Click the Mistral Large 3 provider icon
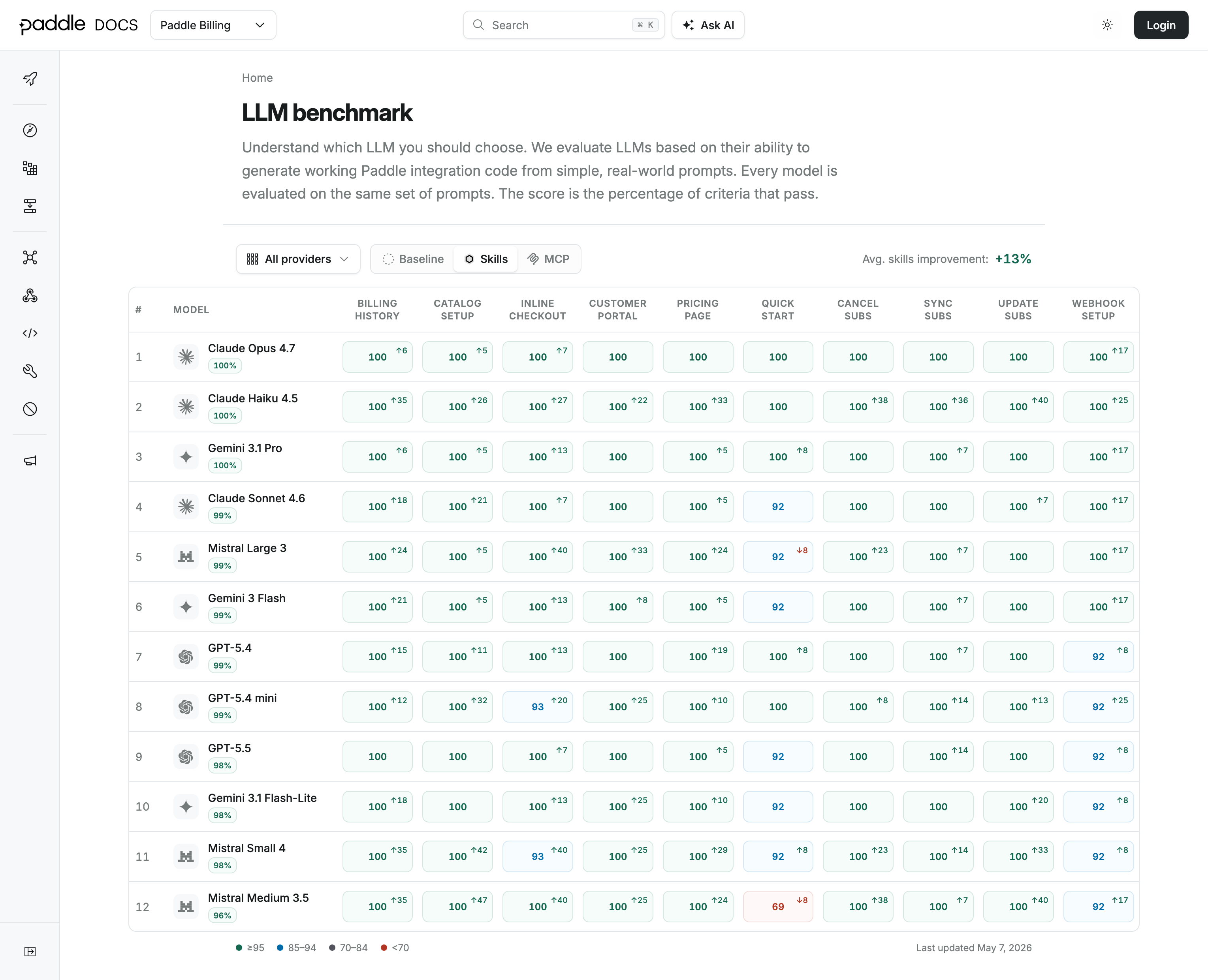The image size is (1208, 980). click(x=186, y=557)
